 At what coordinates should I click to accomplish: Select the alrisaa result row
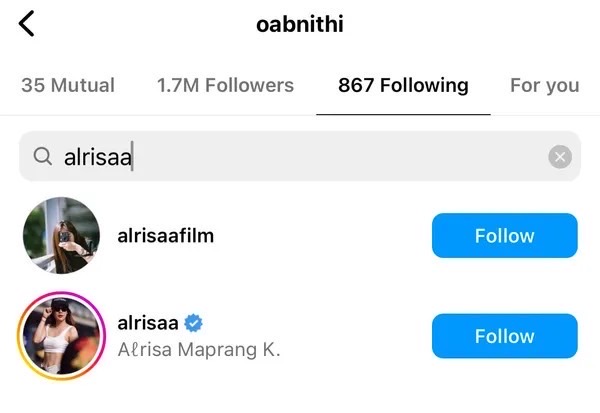pos(300,336)
